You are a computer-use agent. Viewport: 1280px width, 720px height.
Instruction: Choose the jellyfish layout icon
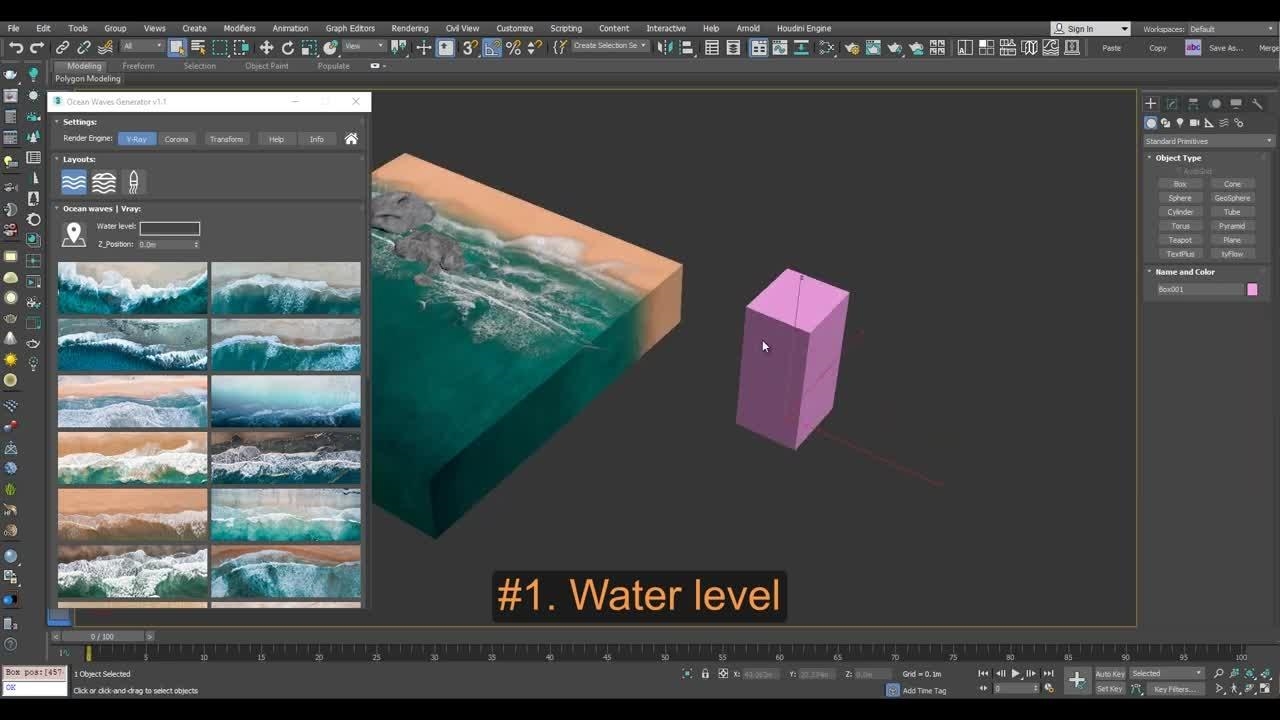(x=134, y=182)
